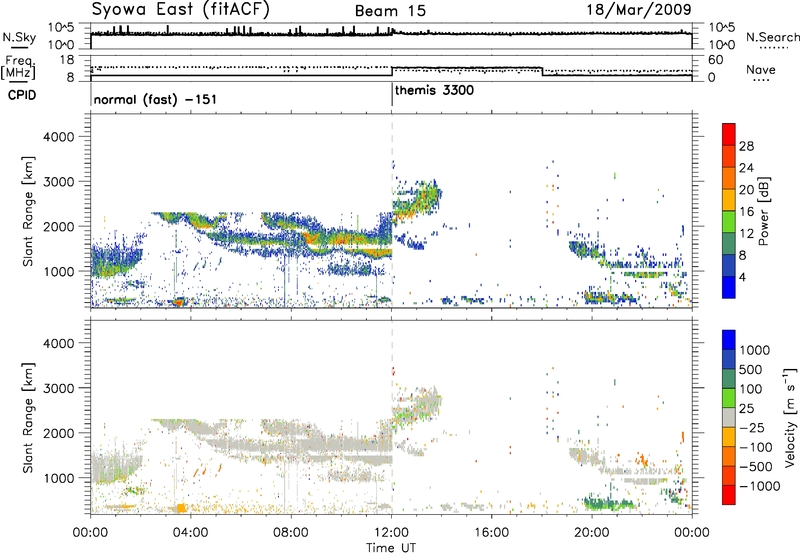Click the '18' frequency axis value
The image size is (800, 554).
pyautogui.click(x=66, y=60)
